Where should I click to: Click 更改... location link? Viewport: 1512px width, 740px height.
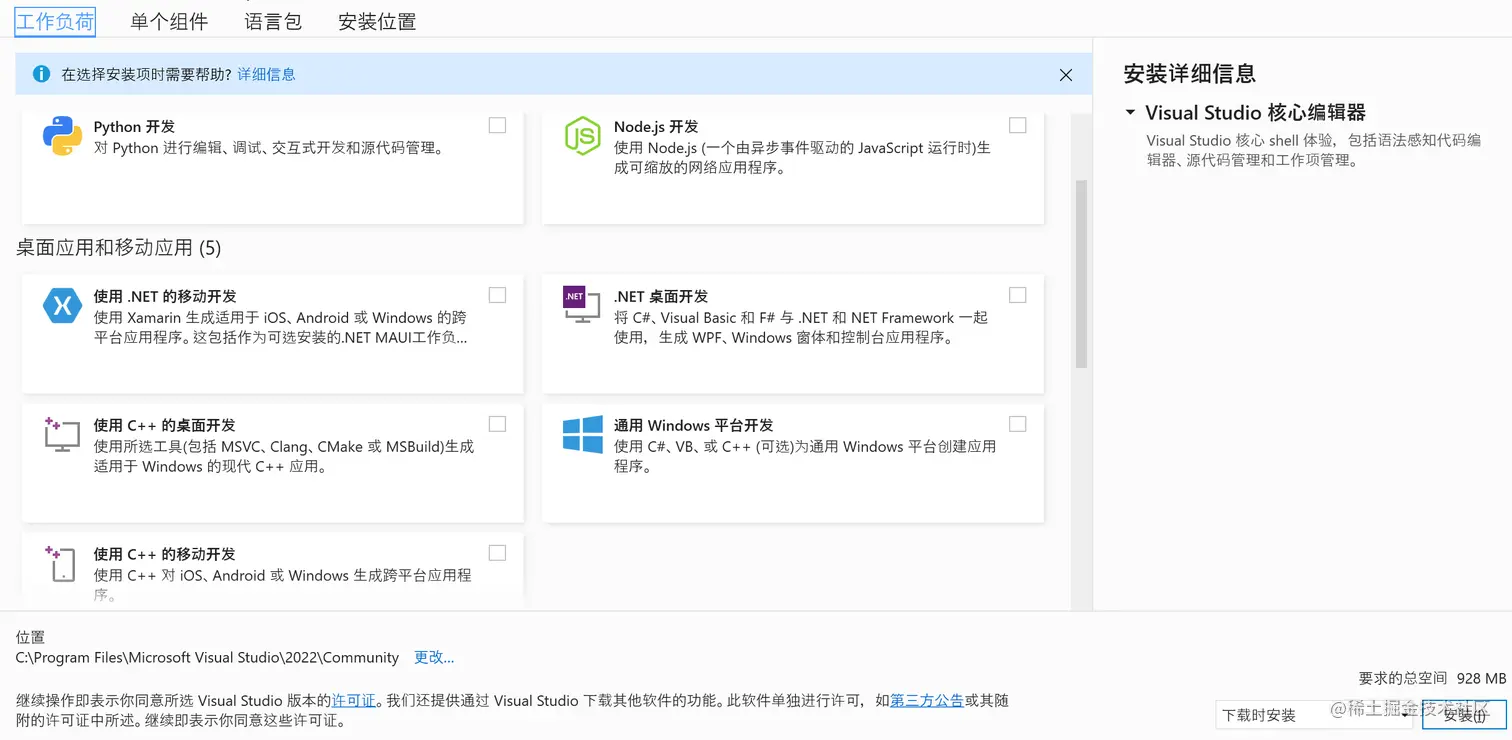click(434, 657)
